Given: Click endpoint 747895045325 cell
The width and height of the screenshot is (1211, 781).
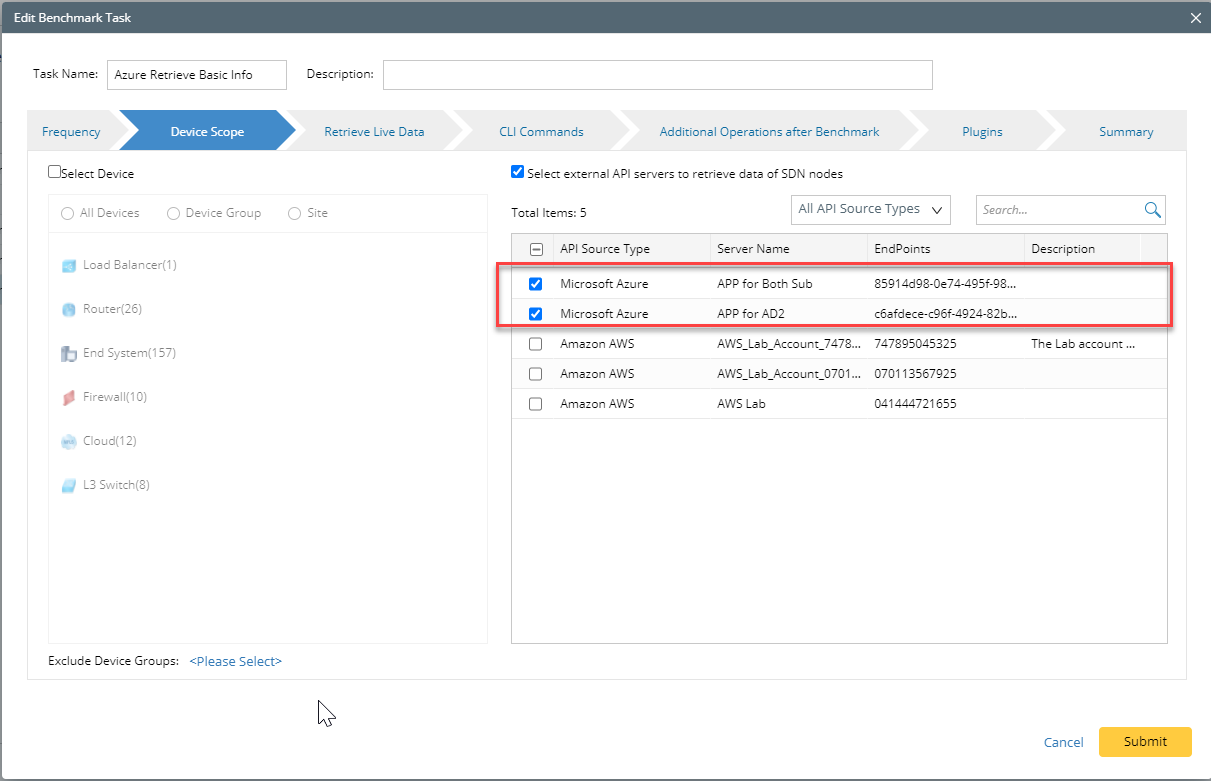Looking at the screenshot, I should point(915,344).
